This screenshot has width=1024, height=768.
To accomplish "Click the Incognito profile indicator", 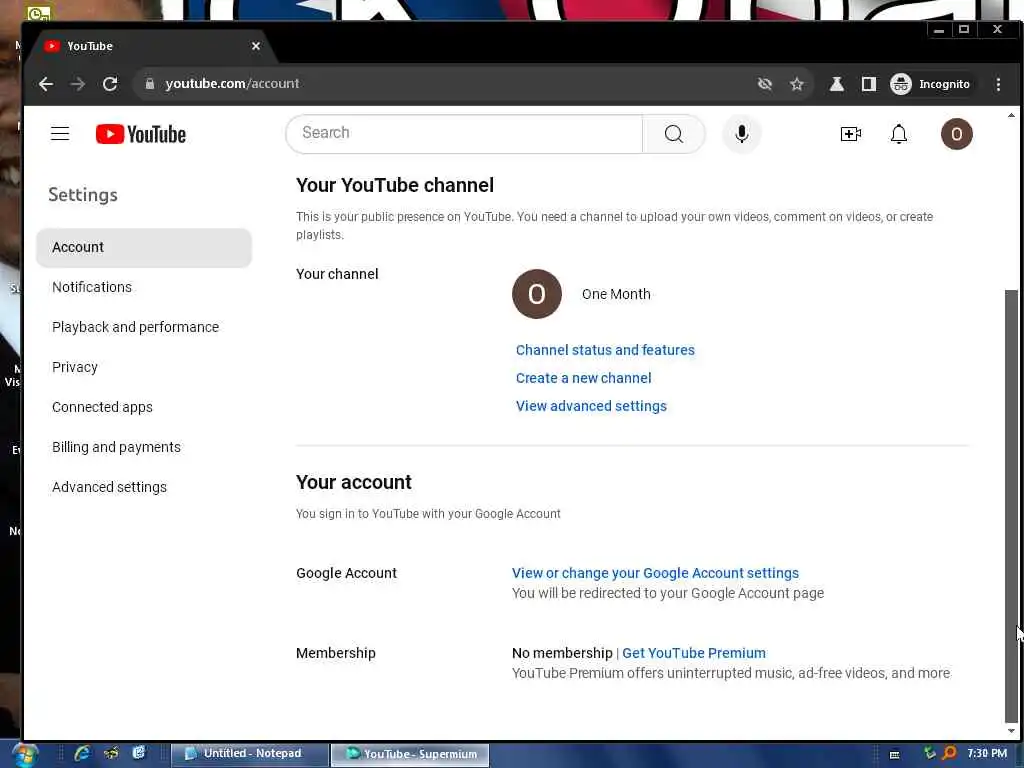I will pos(931,84).
